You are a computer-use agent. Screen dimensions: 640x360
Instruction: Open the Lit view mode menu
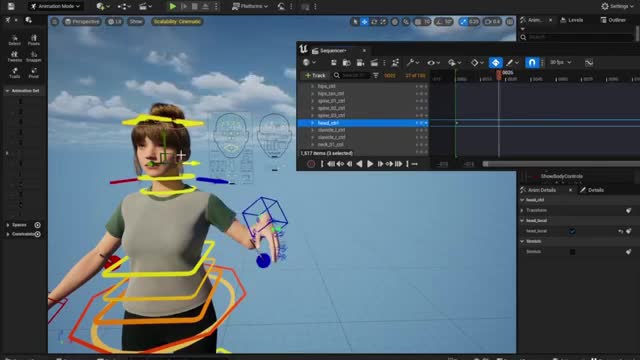[x=115, y=22]
